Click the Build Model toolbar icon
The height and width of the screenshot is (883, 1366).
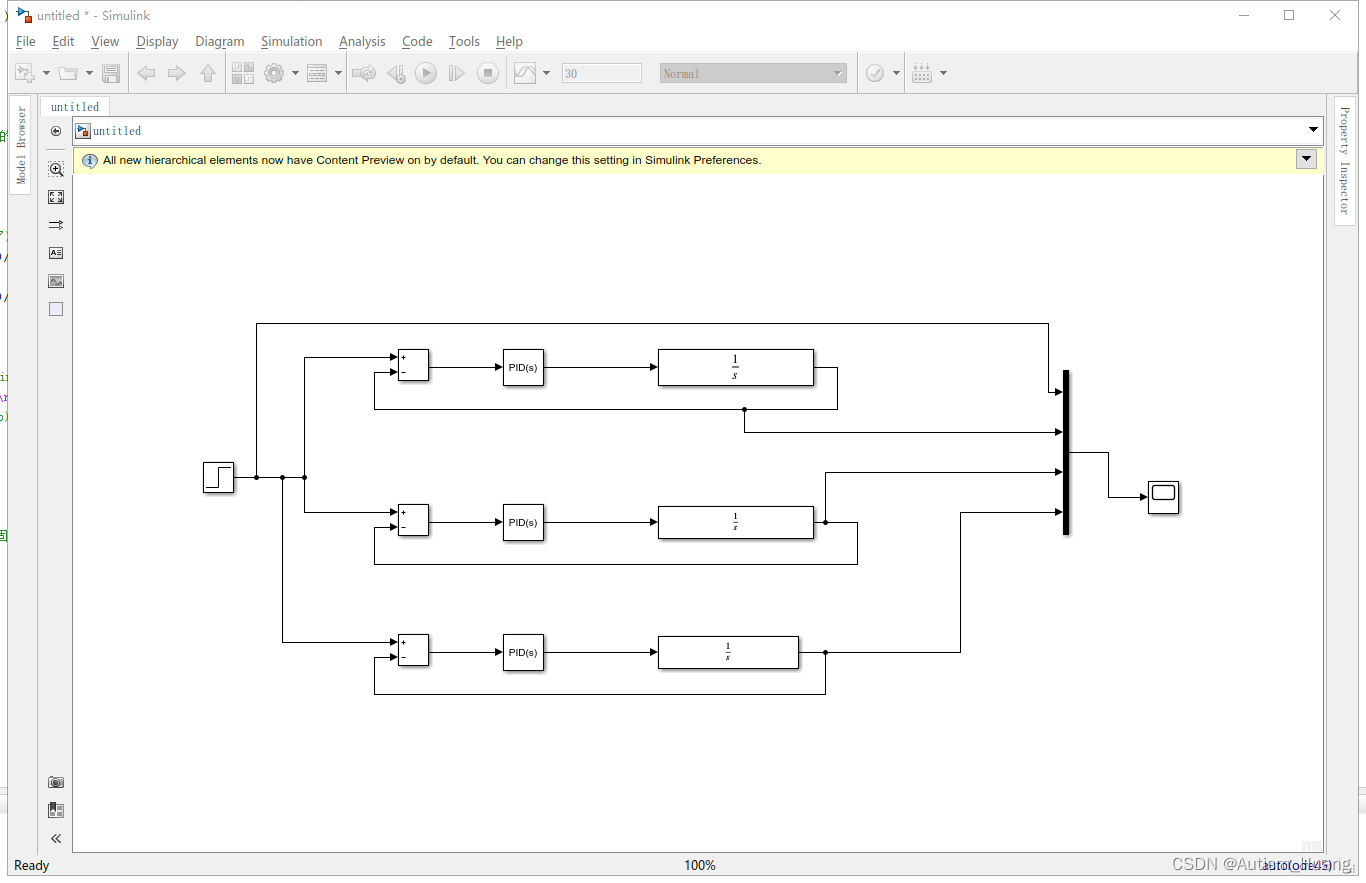coord(922,73)
